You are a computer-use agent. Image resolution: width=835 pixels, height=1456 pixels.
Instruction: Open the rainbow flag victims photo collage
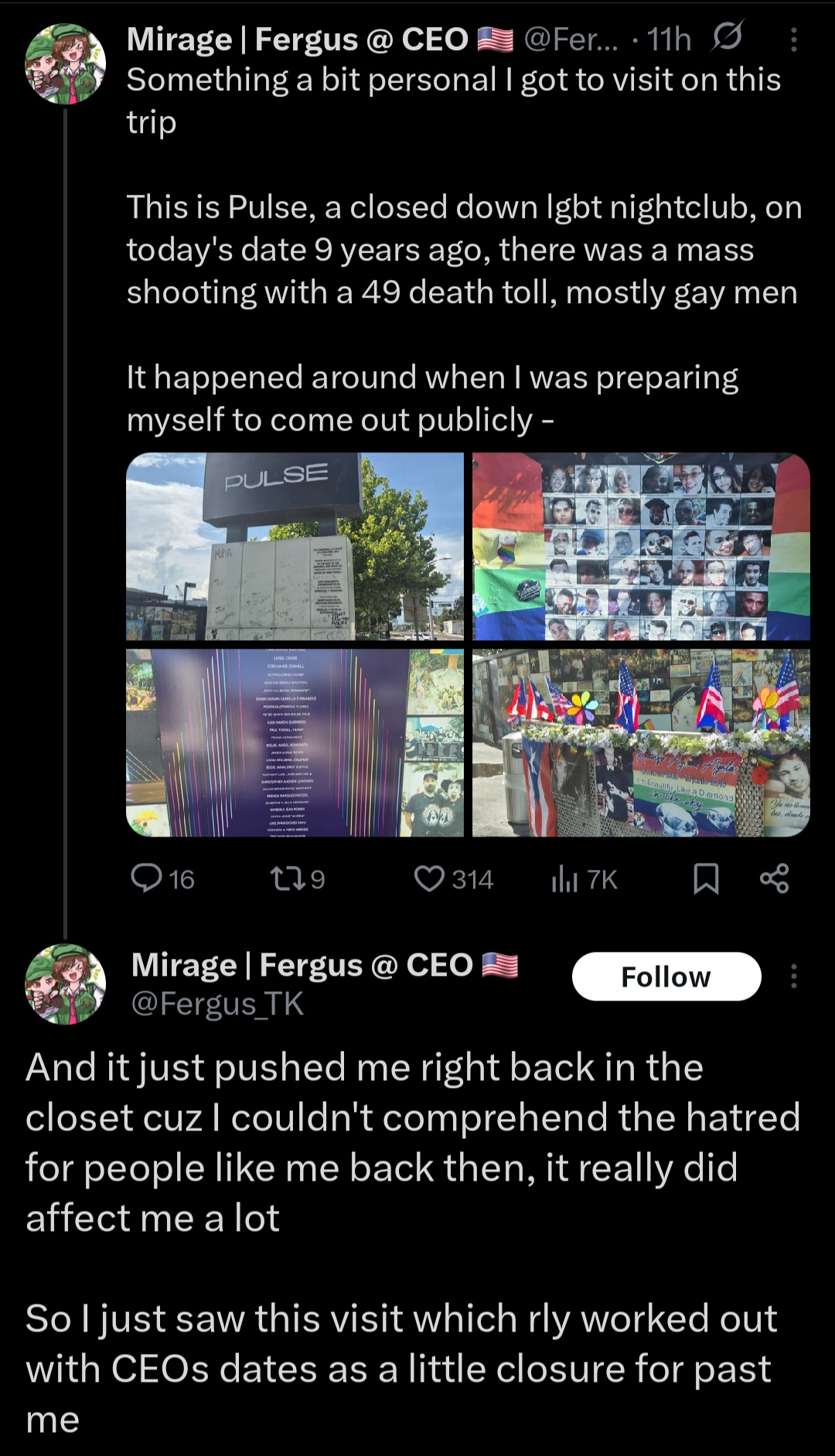pos(641,546)
